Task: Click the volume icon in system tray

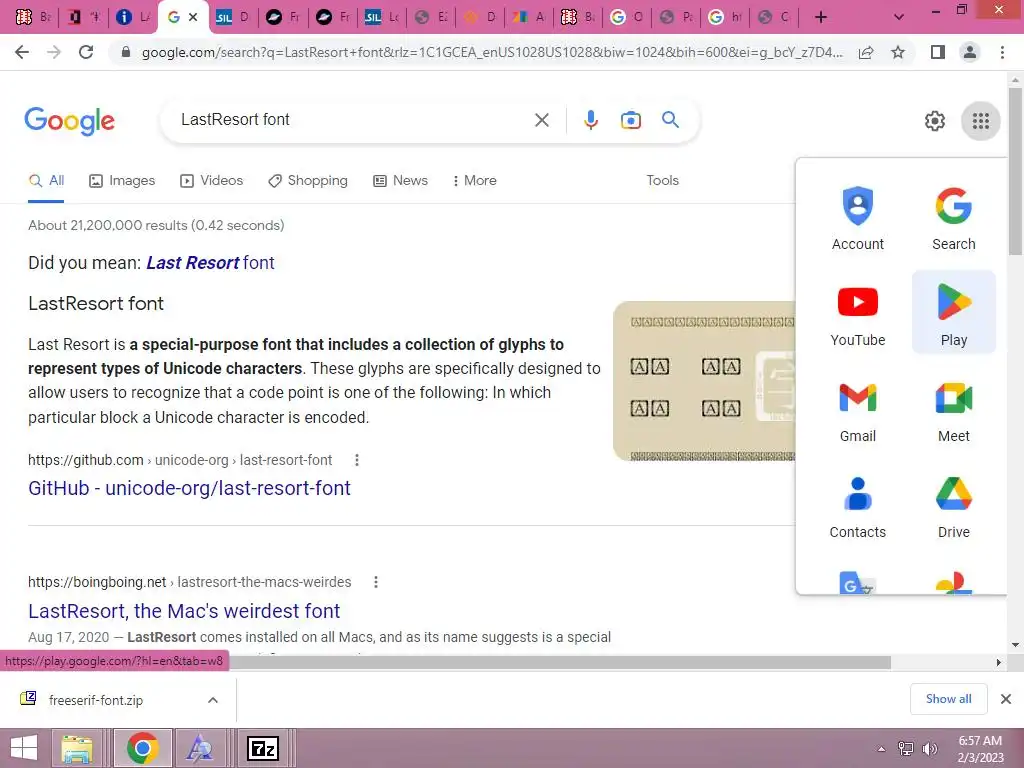Action: 929,749
